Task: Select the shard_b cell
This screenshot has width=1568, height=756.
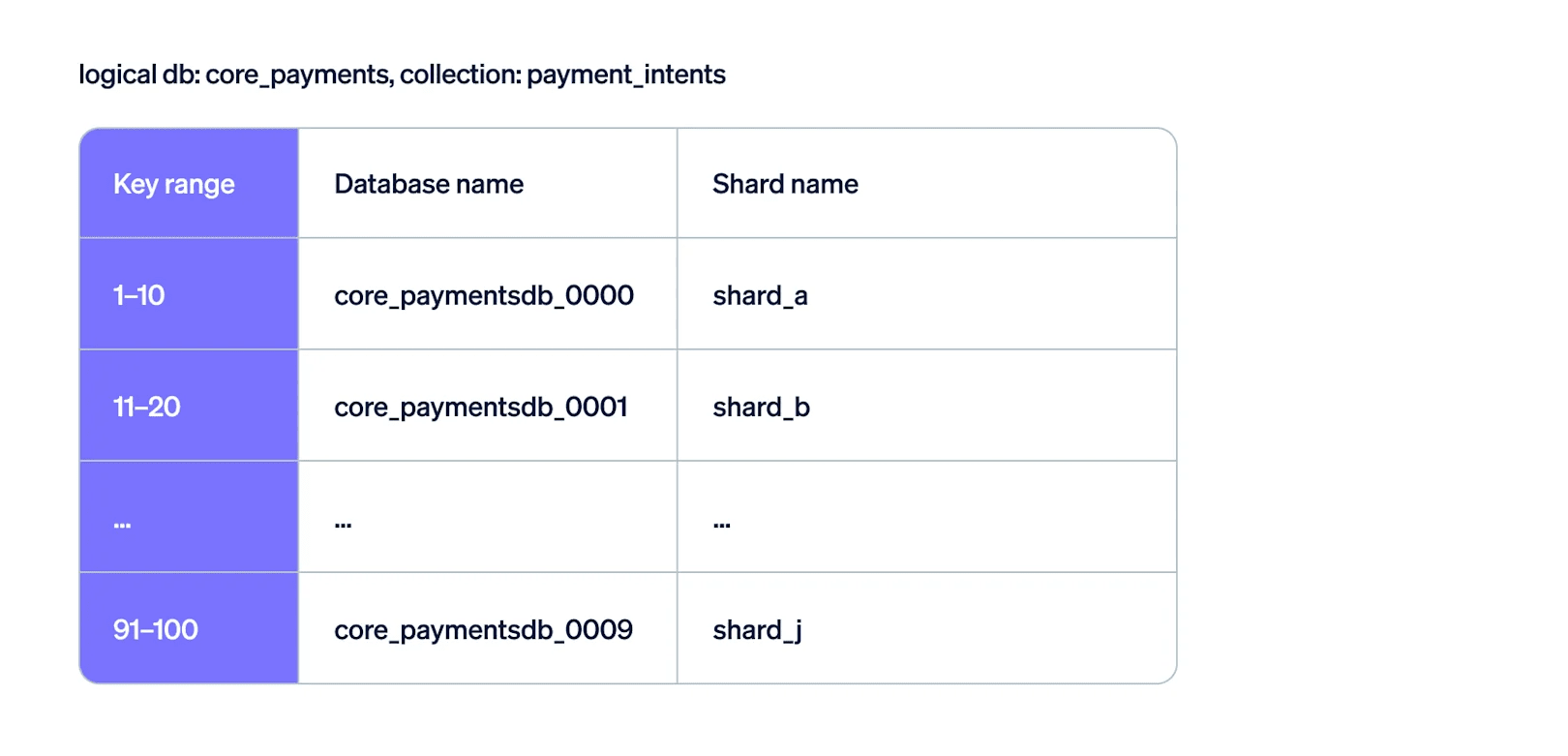Action: (x=761, y=407)
